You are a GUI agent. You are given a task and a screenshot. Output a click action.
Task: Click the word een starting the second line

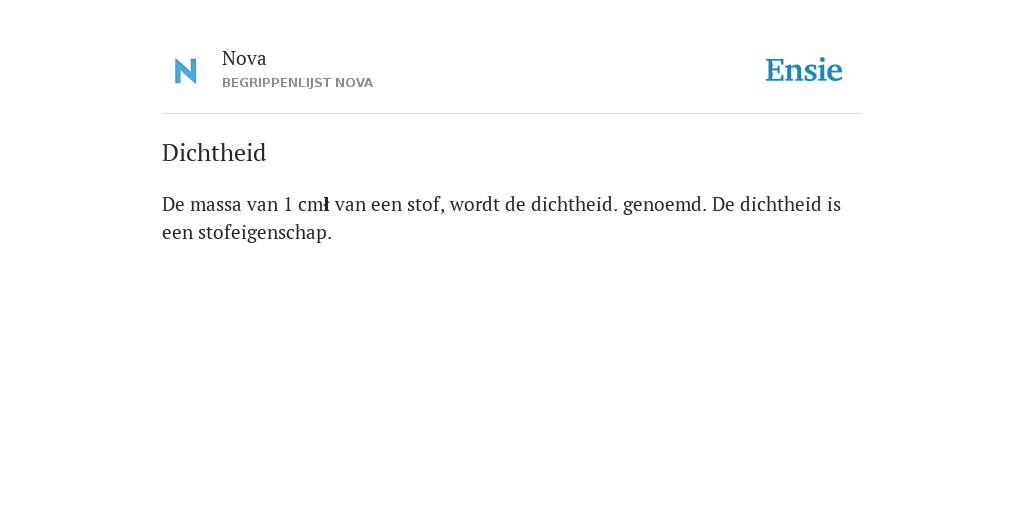177,233
